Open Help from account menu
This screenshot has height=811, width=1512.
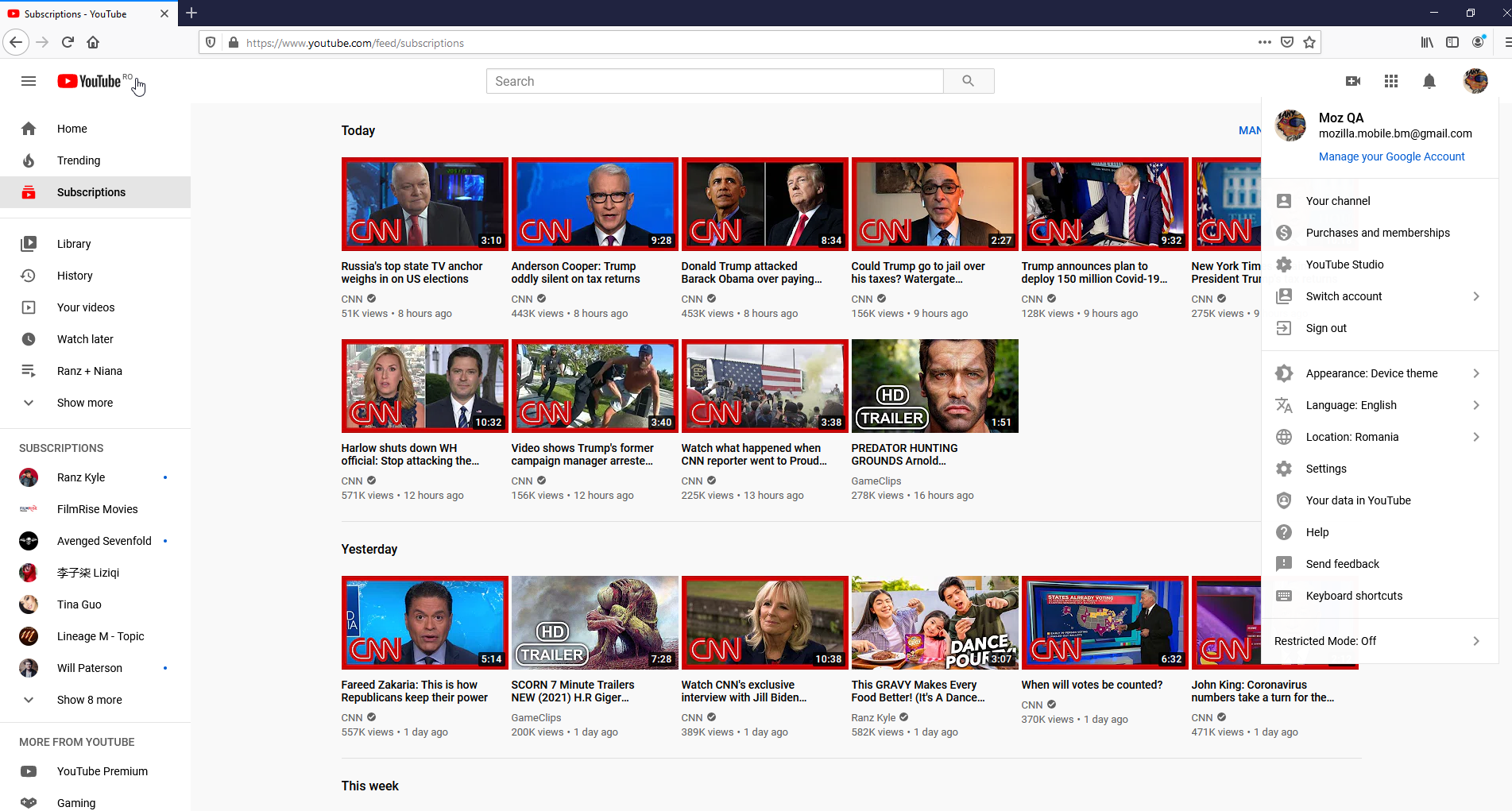tap(1380, 532)
